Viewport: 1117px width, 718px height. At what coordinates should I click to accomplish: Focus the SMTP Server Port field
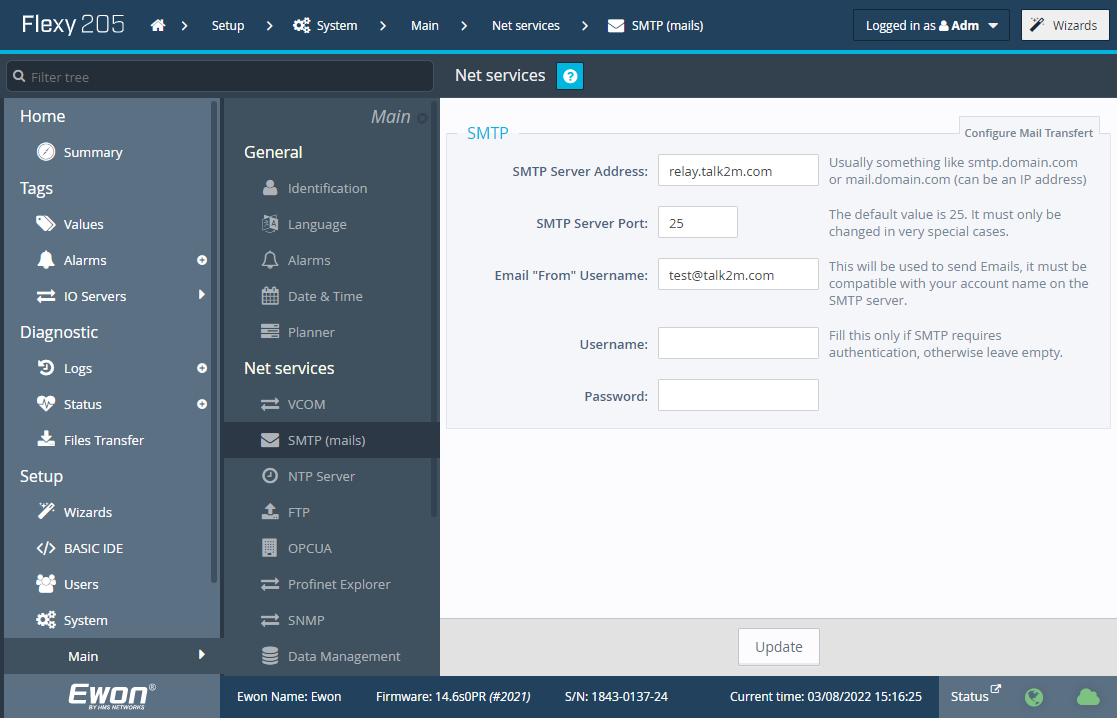pyautogui.click(x=697, y=222)
